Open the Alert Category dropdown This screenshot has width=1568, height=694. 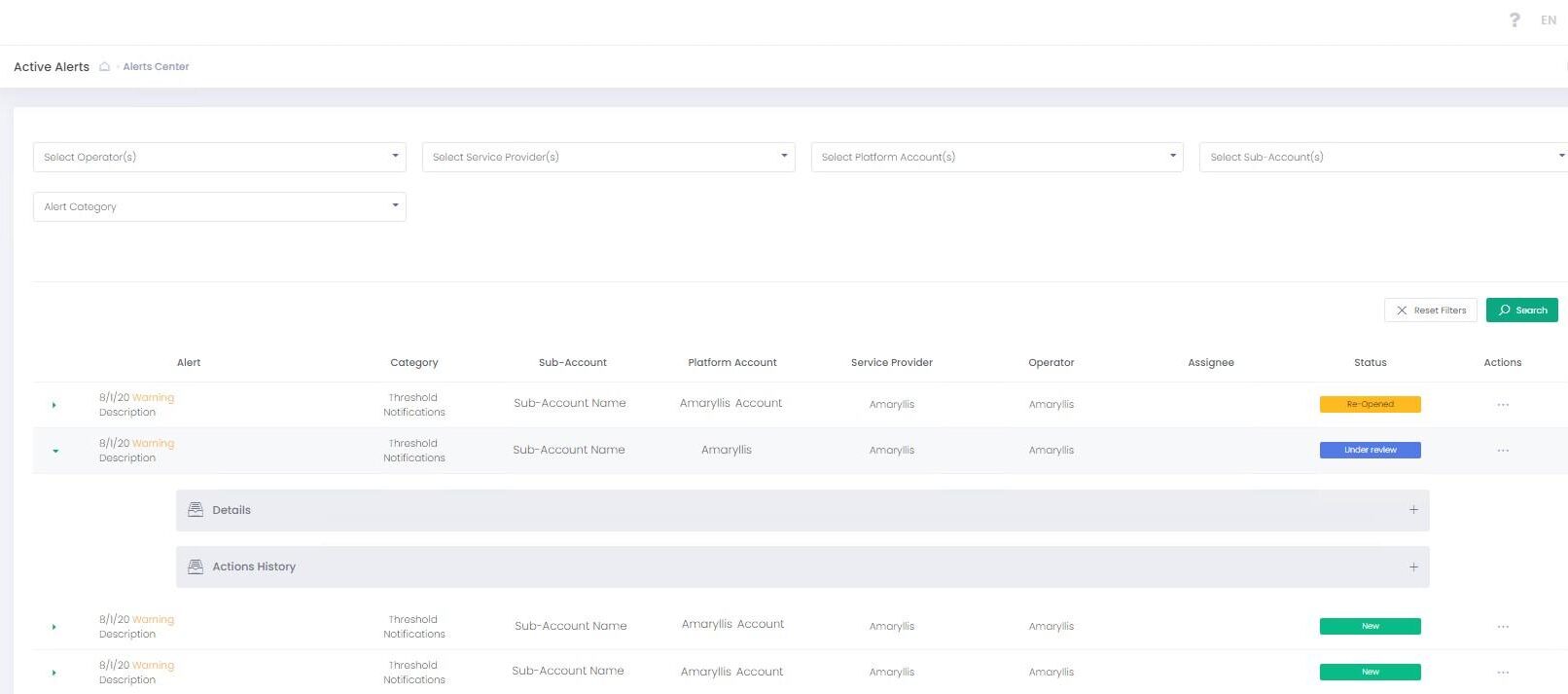pyautogui.click(x=220, y=206)
